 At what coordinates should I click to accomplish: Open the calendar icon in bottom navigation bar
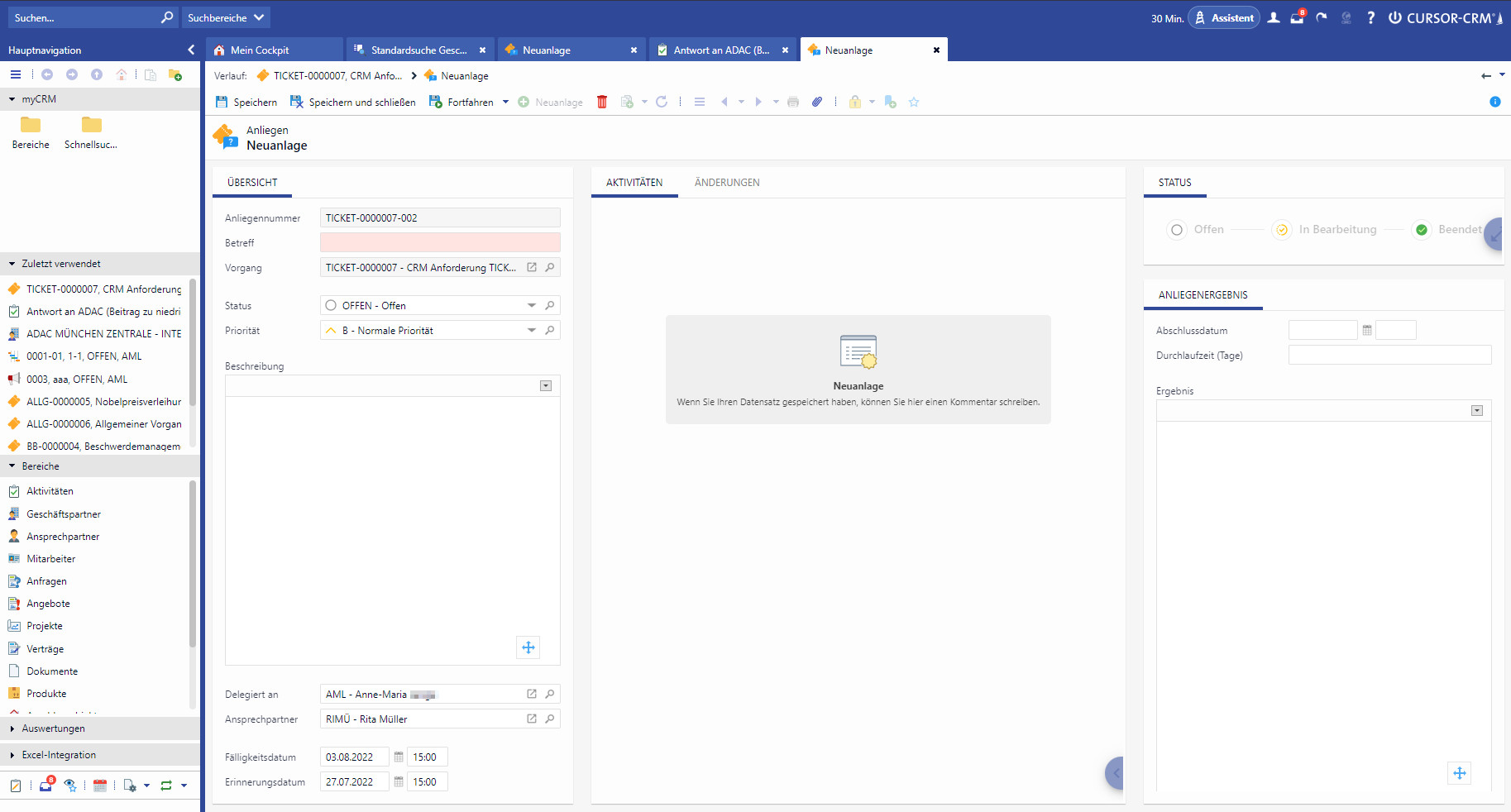click(x=100, y=786)
